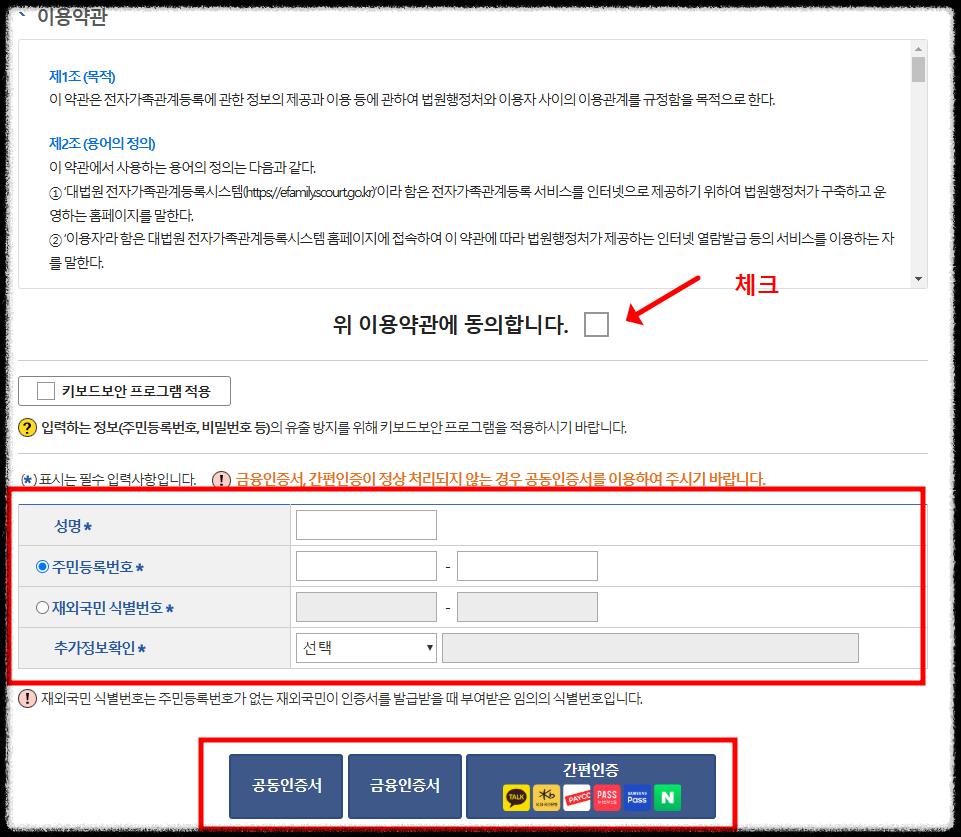This screenshot has height=837, width=961.
Task: Click the orange 금융인증서, 간편인증이 정상 warning text
Action: 500,479
